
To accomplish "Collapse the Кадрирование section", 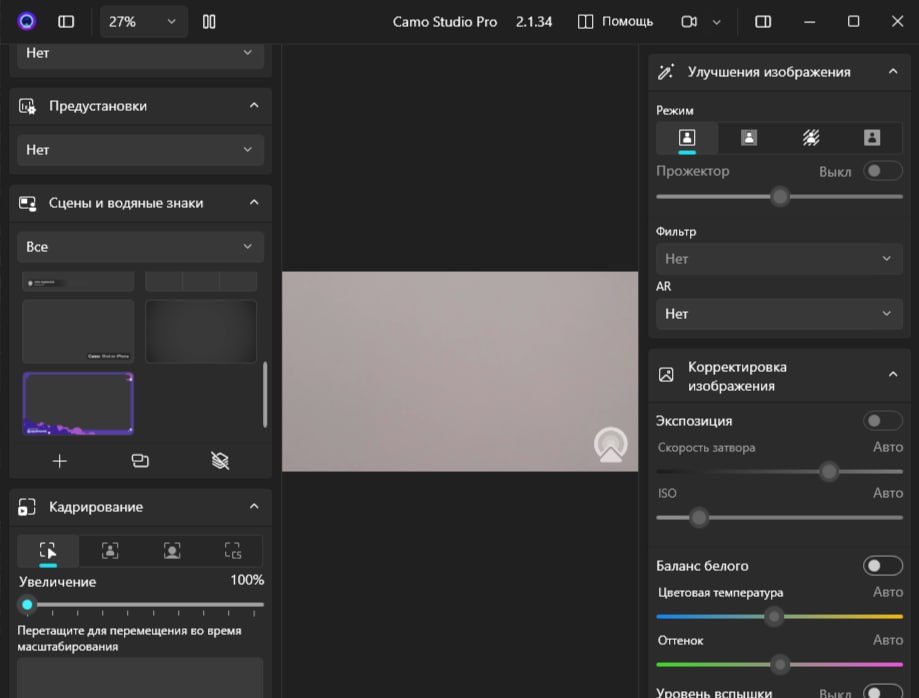I will pyautogui.click(x=254, y=507).
